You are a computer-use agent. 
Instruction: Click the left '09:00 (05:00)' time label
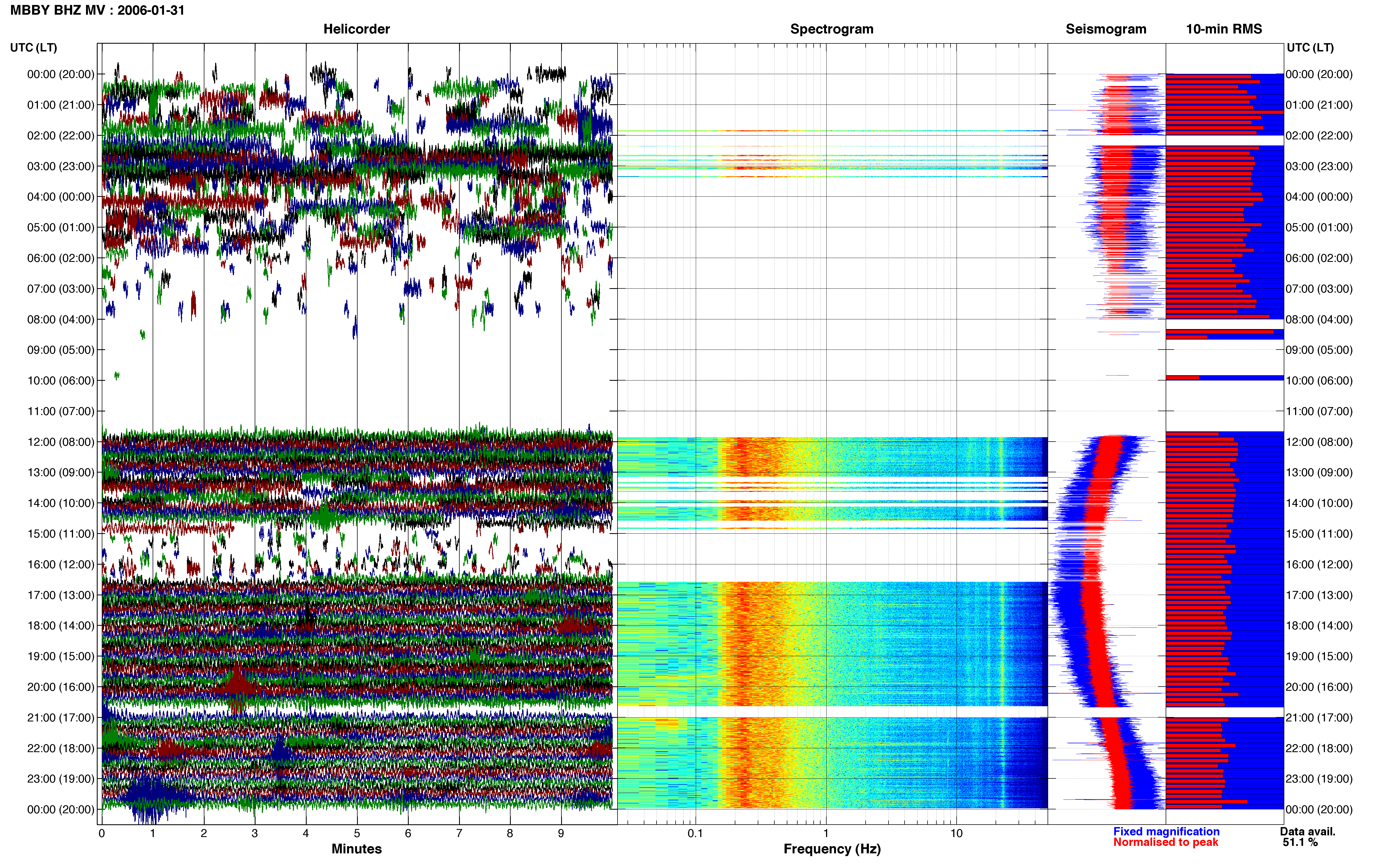pos(61,350)
